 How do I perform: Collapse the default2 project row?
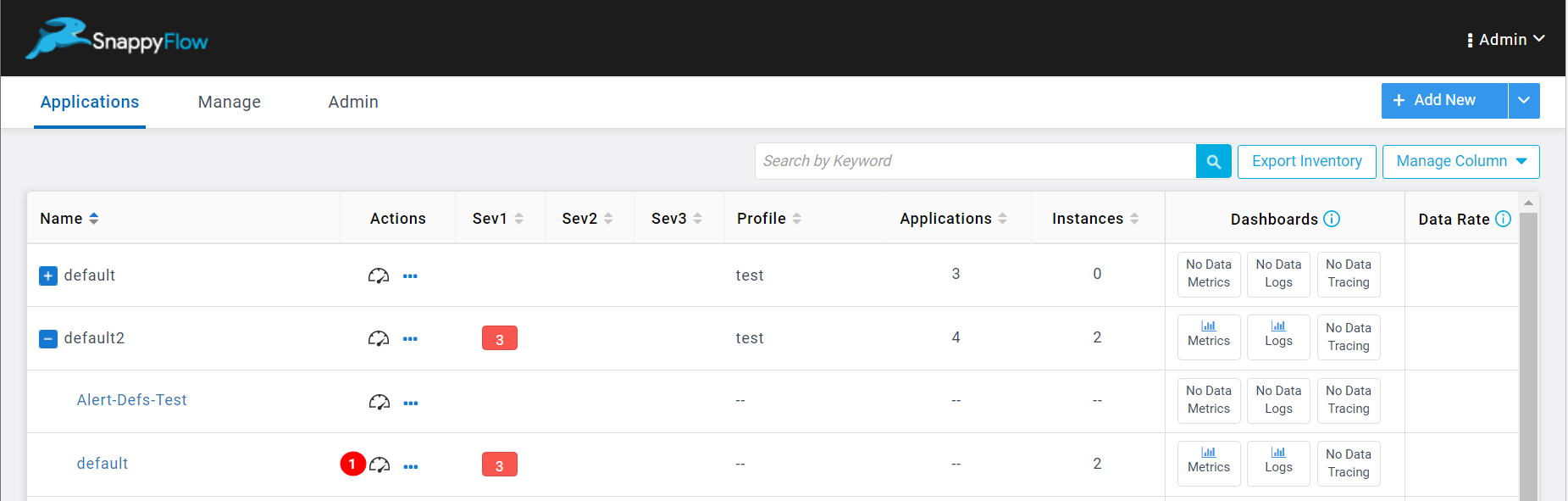click(x=48, y=339)
